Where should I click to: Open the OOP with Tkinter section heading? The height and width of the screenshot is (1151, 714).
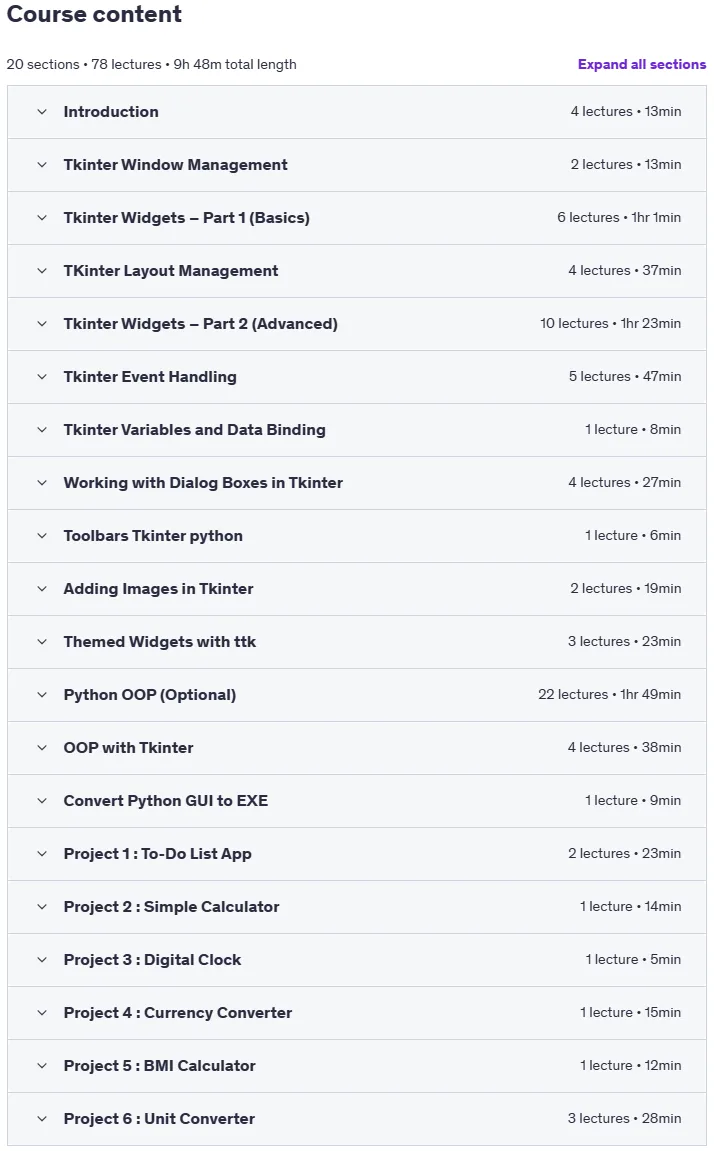[128, 748]
